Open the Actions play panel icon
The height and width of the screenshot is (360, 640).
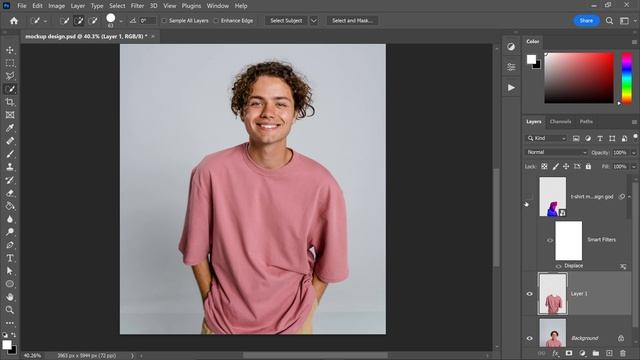(x=511, y=87)
